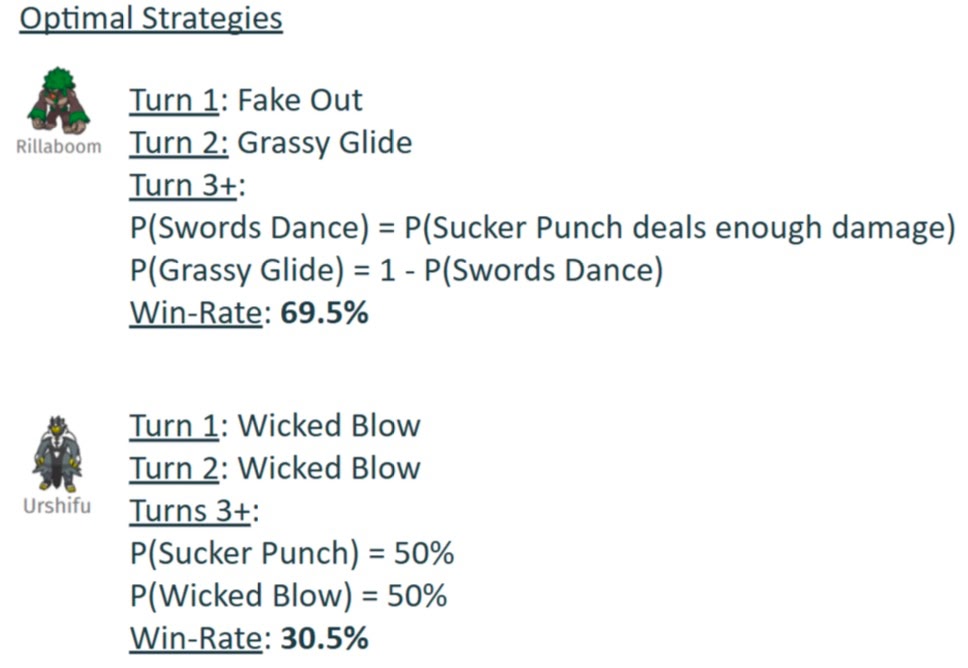The width and height of the screenshot is (968, 668).
Task: Click the P(Sucker Punch) = 50% line
Action: 292,554
